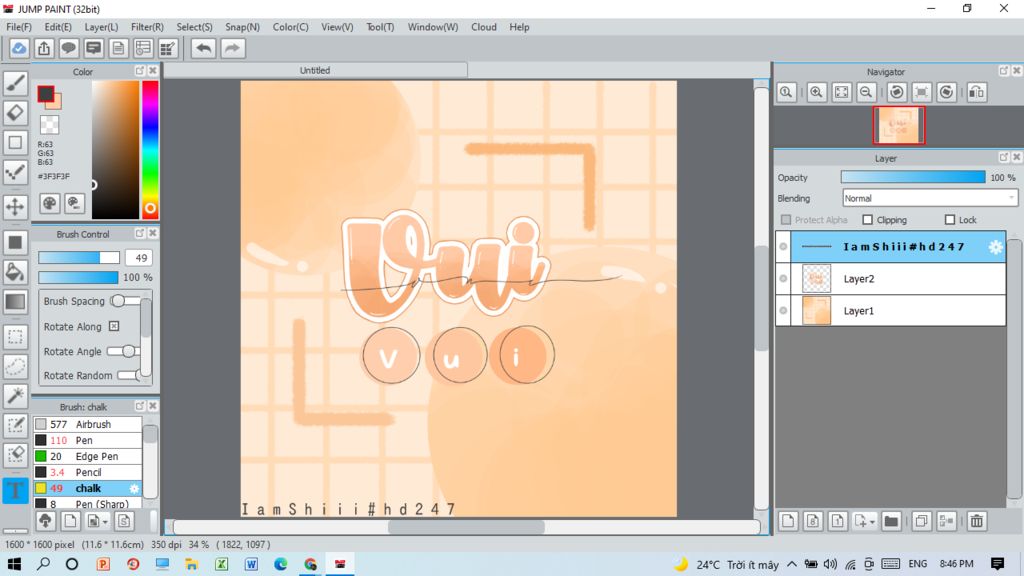Viewport: 1024px width, 576px height.
Task: Open system tray hidden icons chevron
Action: (792, 564)
